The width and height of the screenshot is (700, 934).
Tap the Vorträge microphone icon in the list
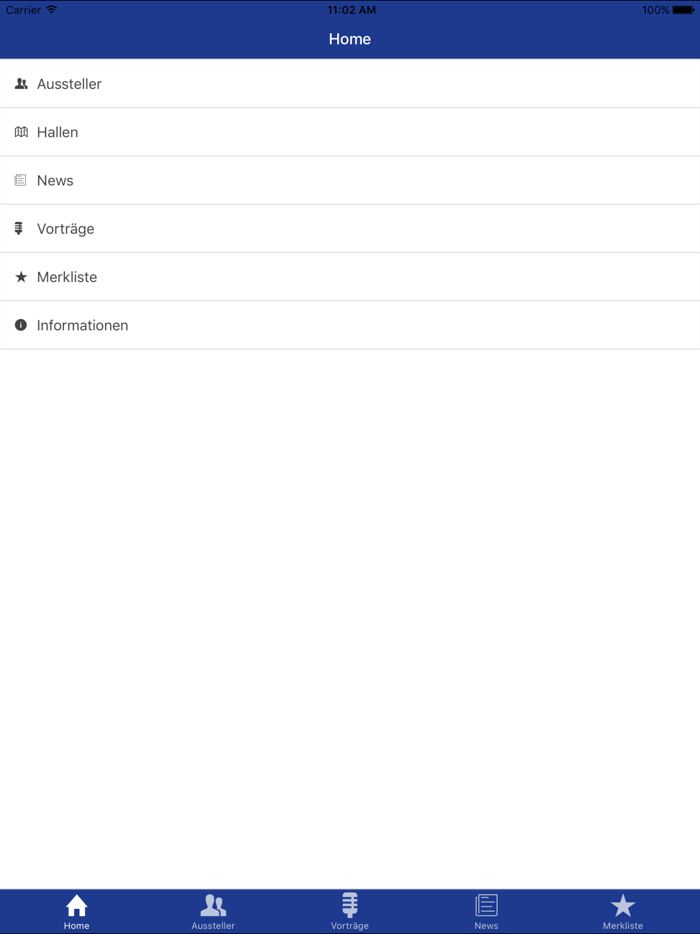coord(21,228)
